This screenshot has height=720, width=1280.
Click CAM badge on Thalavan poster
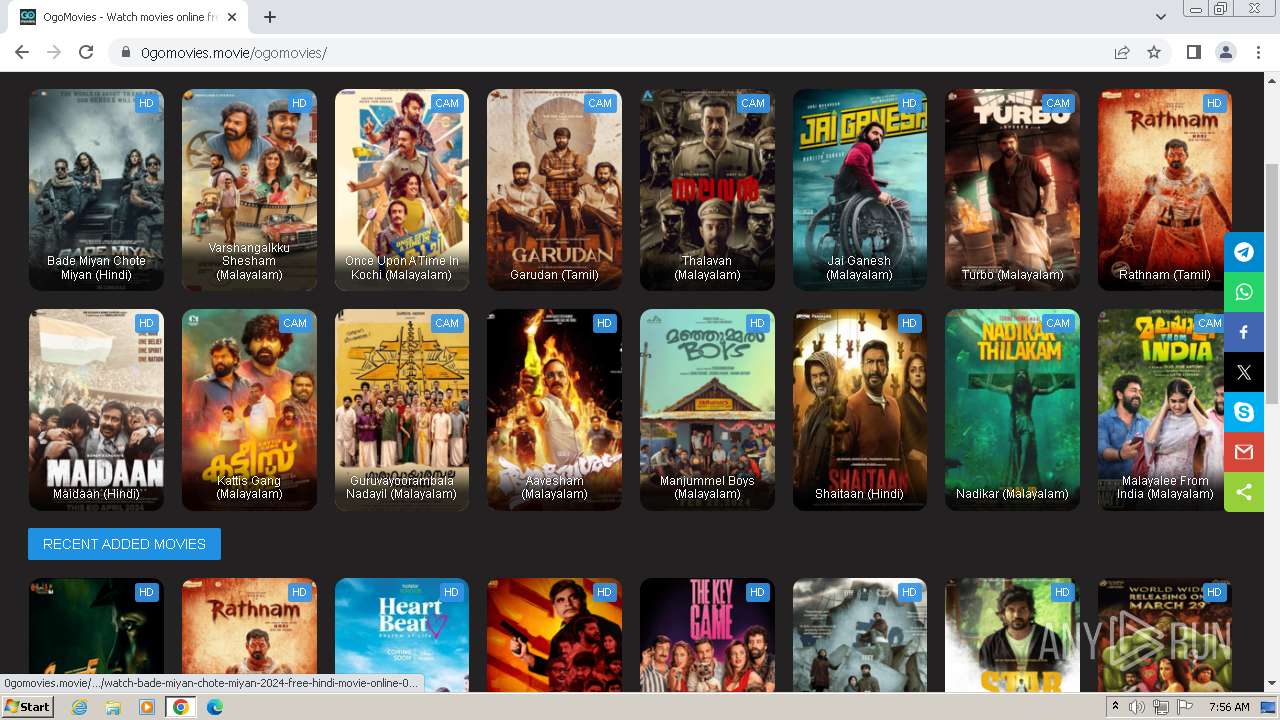pyautogui.click(x=753, y=103)
